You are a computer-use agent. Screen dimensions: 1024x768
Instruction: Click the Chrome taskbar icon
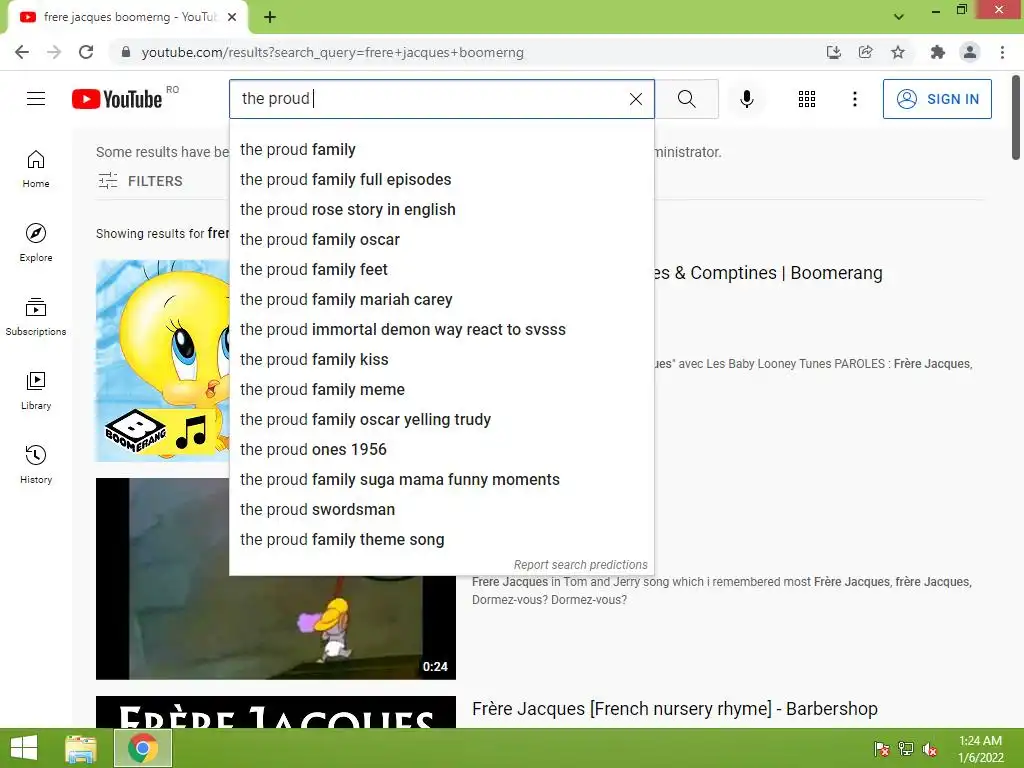[143, 748]
